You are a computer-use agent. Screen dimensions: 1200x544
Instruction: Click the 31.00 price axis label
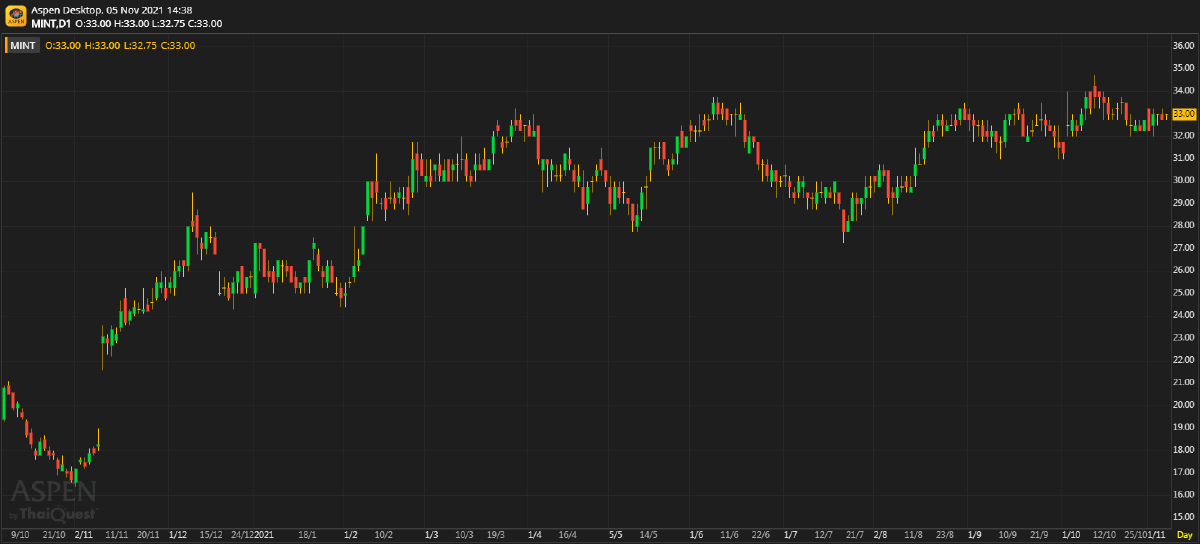[x=1184, y=158]
